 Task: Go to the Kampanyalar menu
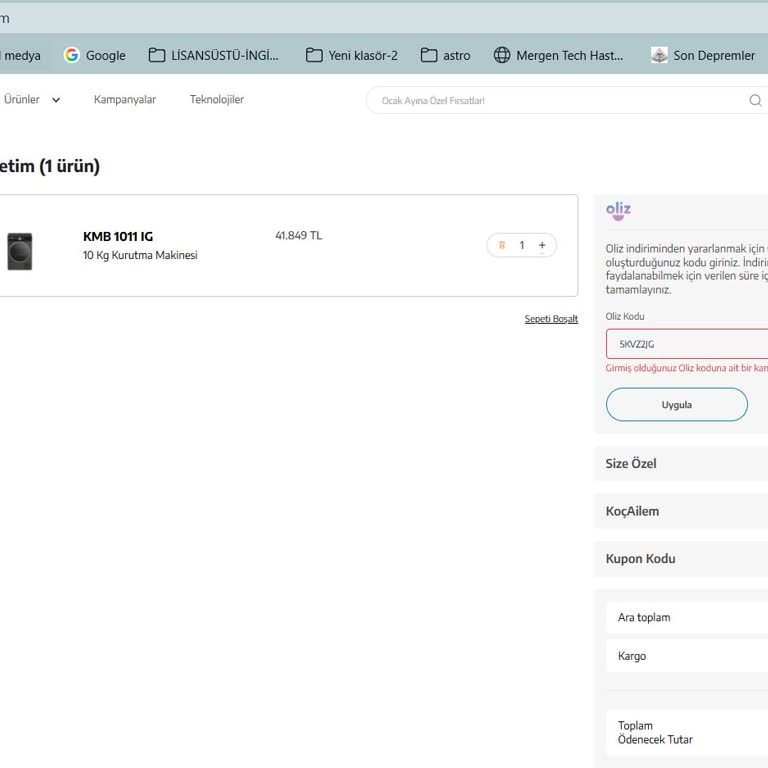[x=125, y=100]
